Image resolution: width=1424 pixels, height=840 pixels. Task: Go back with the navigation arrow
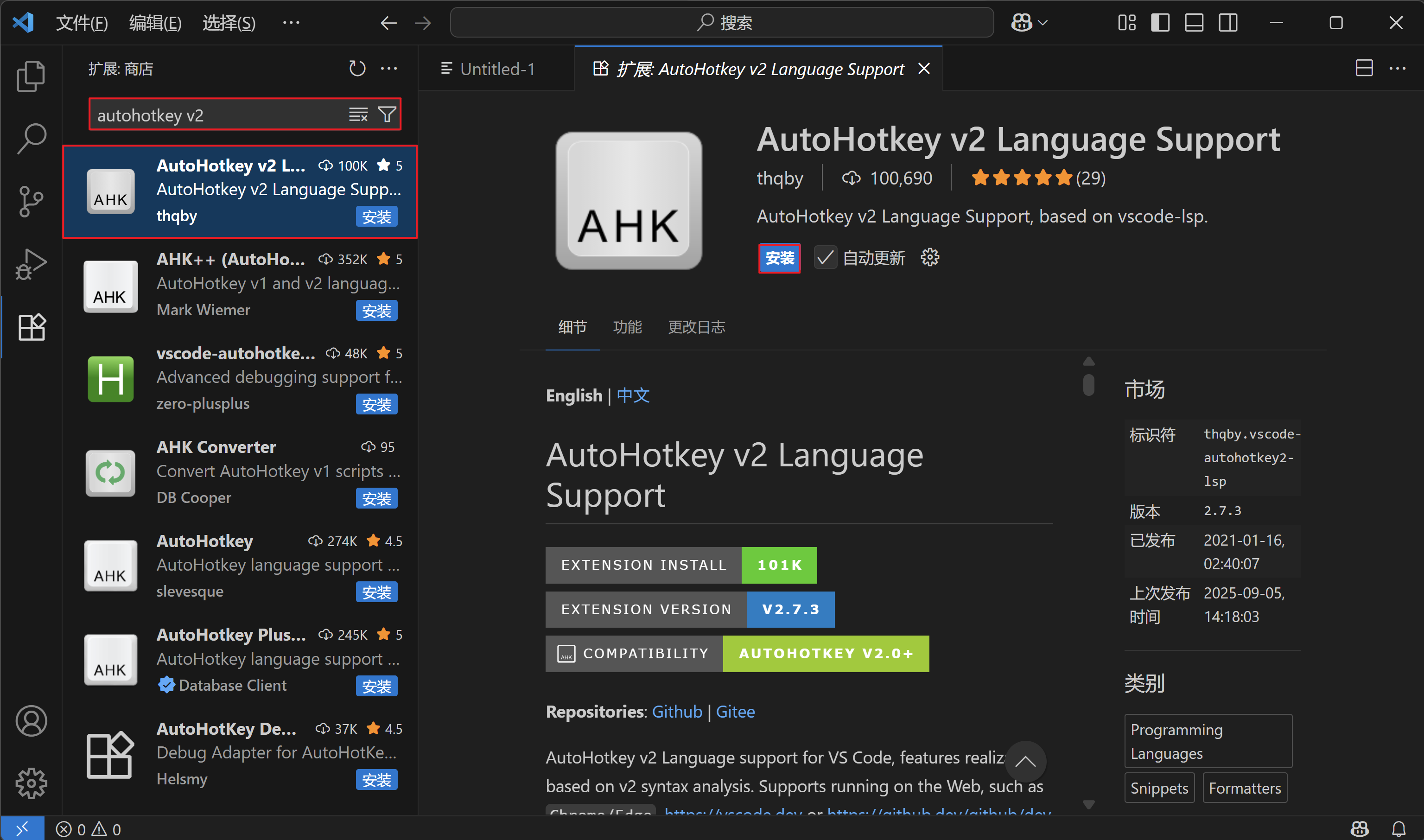[x=388, y=23]
